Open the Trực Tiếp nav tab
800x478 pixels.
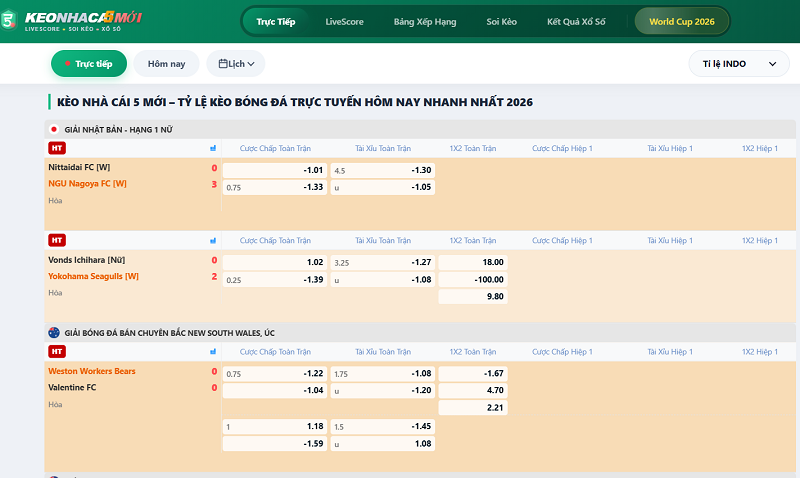(x=276, y=21)
